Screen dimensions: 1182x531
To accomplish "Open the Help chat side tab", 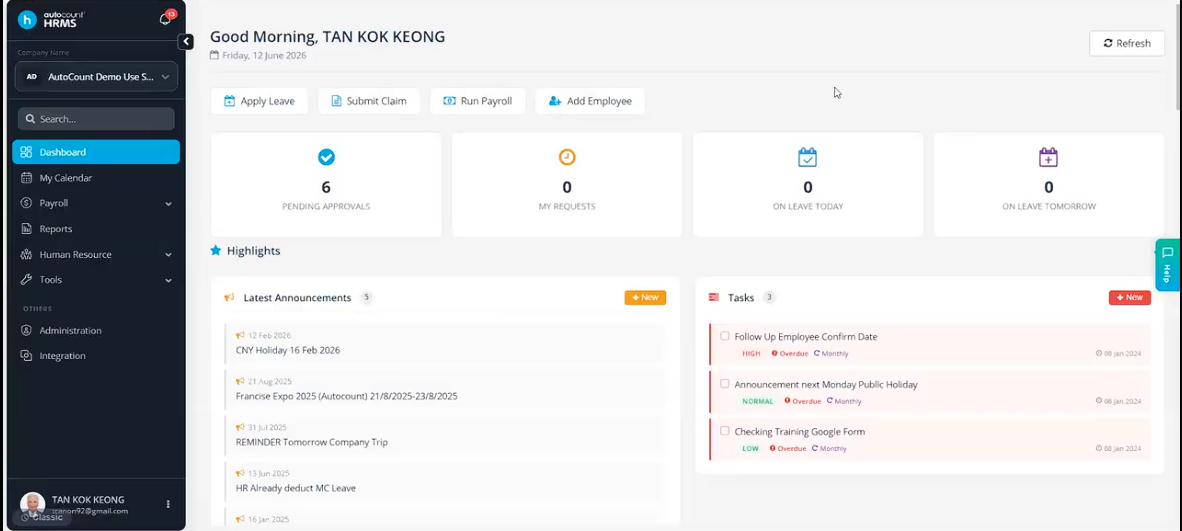I will pyautogui.click(x=1168, y=265).
